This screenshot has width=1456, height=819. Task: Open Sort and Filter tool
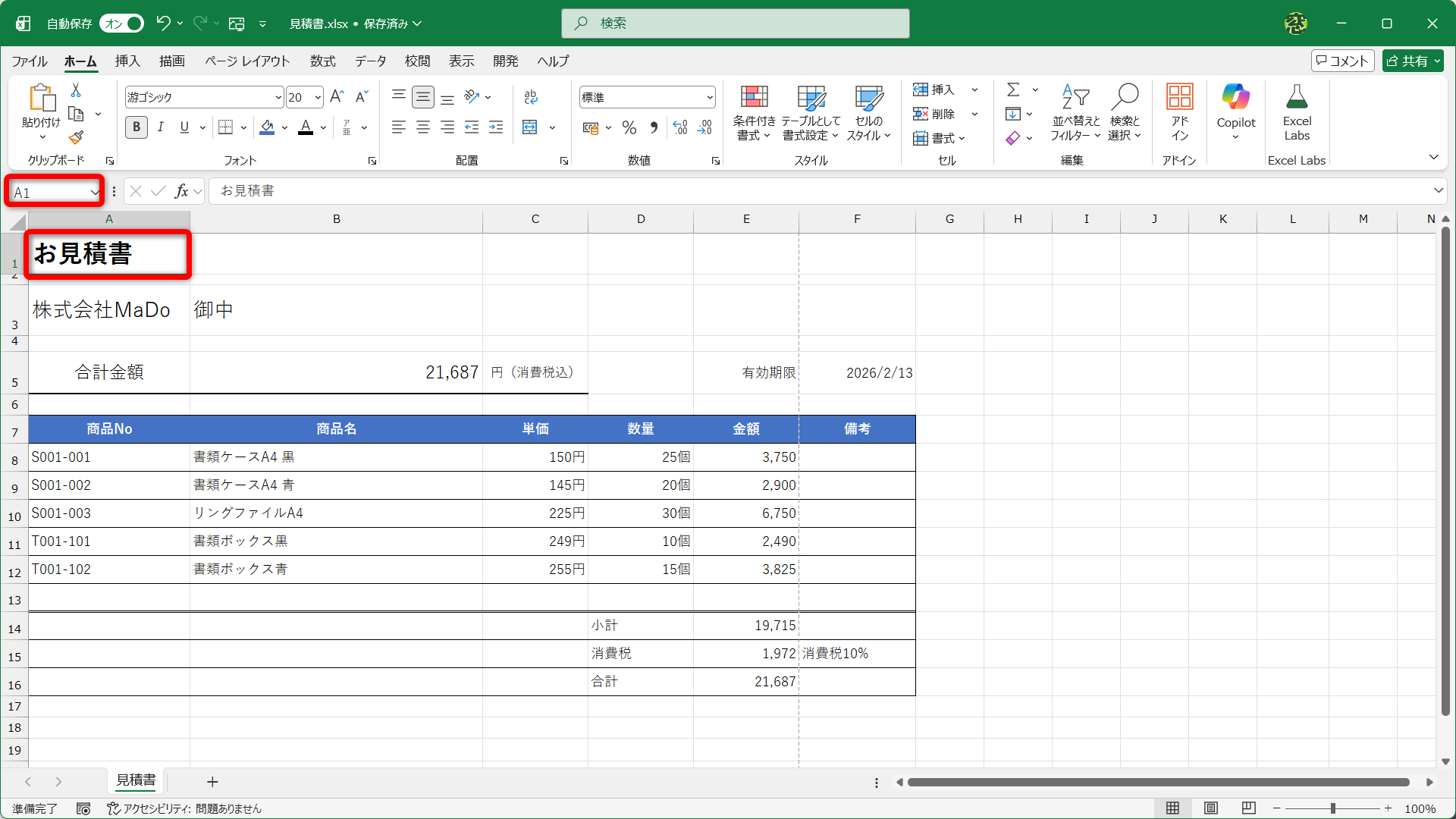click(1075, 112)
